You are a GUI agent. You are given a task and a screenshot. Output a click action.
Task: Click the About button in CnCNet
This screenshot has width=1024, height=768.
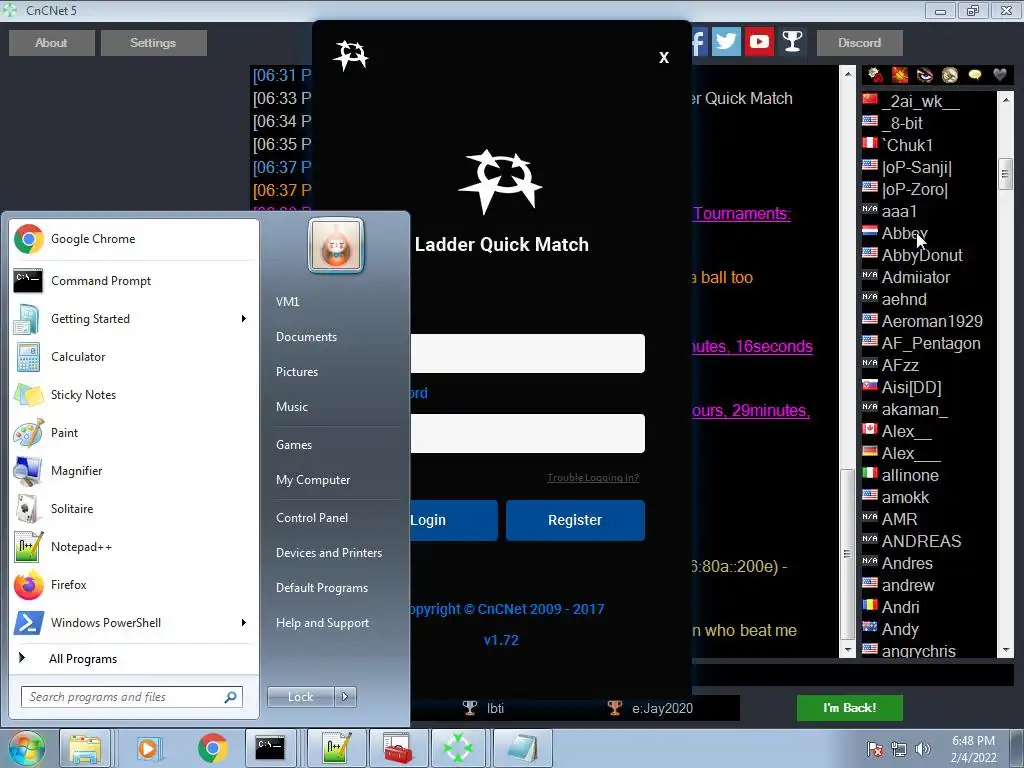point(52,42)
